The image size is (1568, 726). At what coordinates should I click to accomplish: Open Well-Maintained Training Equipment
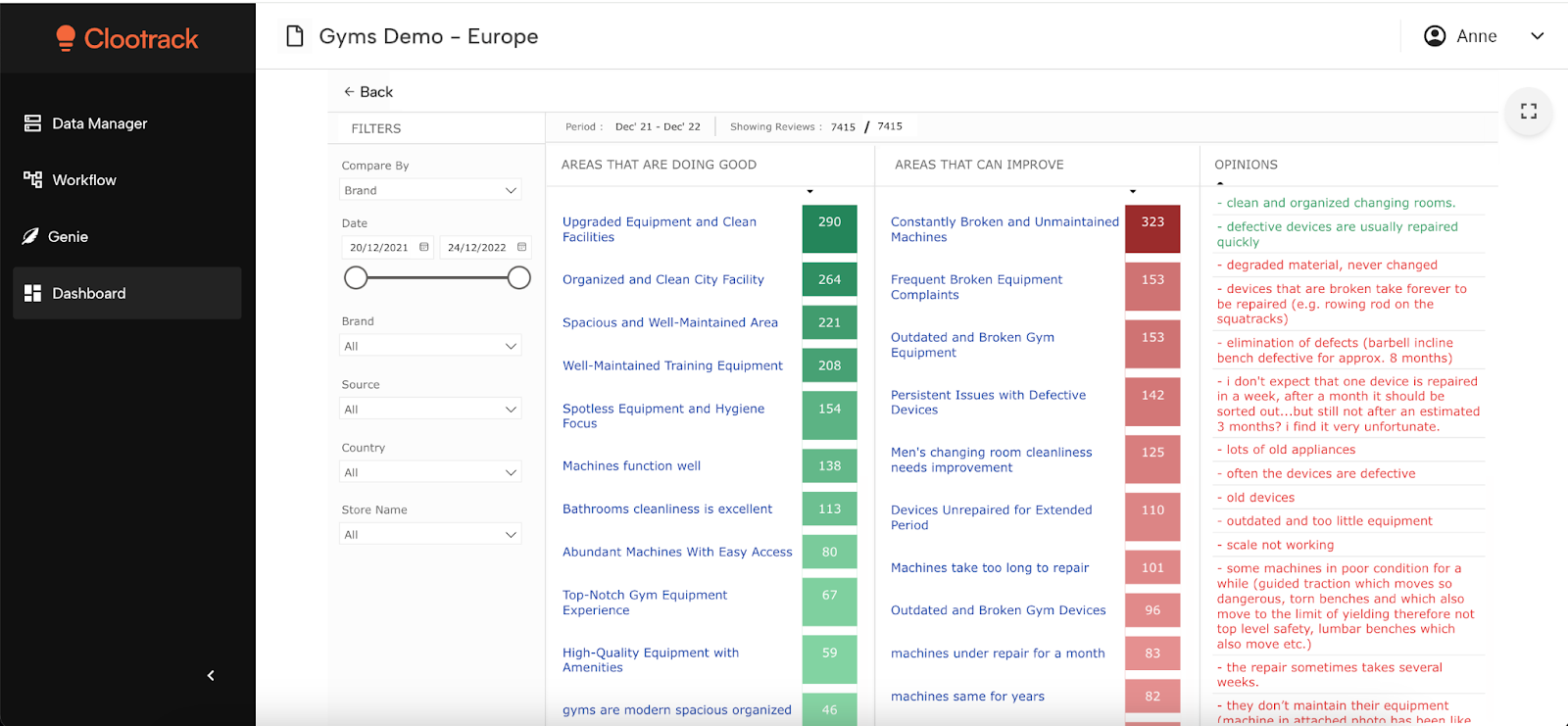click(x=672, y=365)
